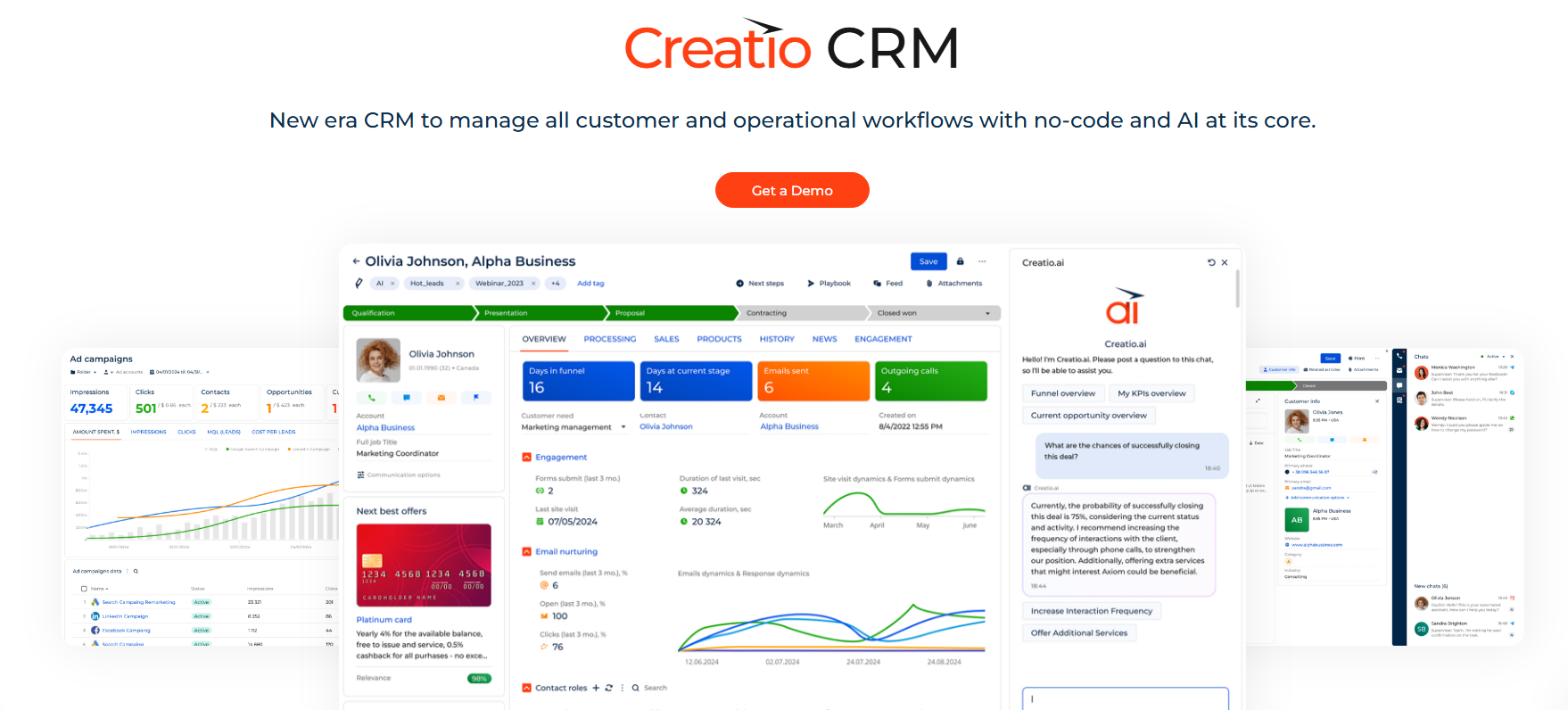Click the Contact roles search icon
This screenshot has width=1568, height=710.
pyautogui.click(x=635, y=688)
